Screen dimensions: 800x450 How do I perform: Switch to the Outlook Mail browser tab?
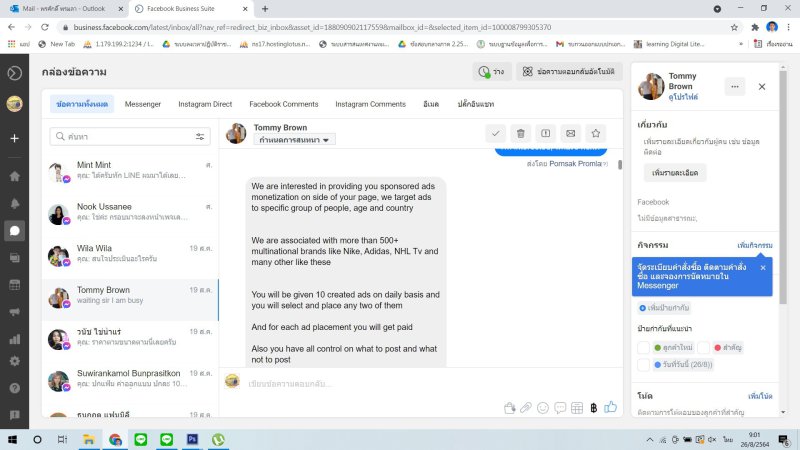(x=66, y=9)
